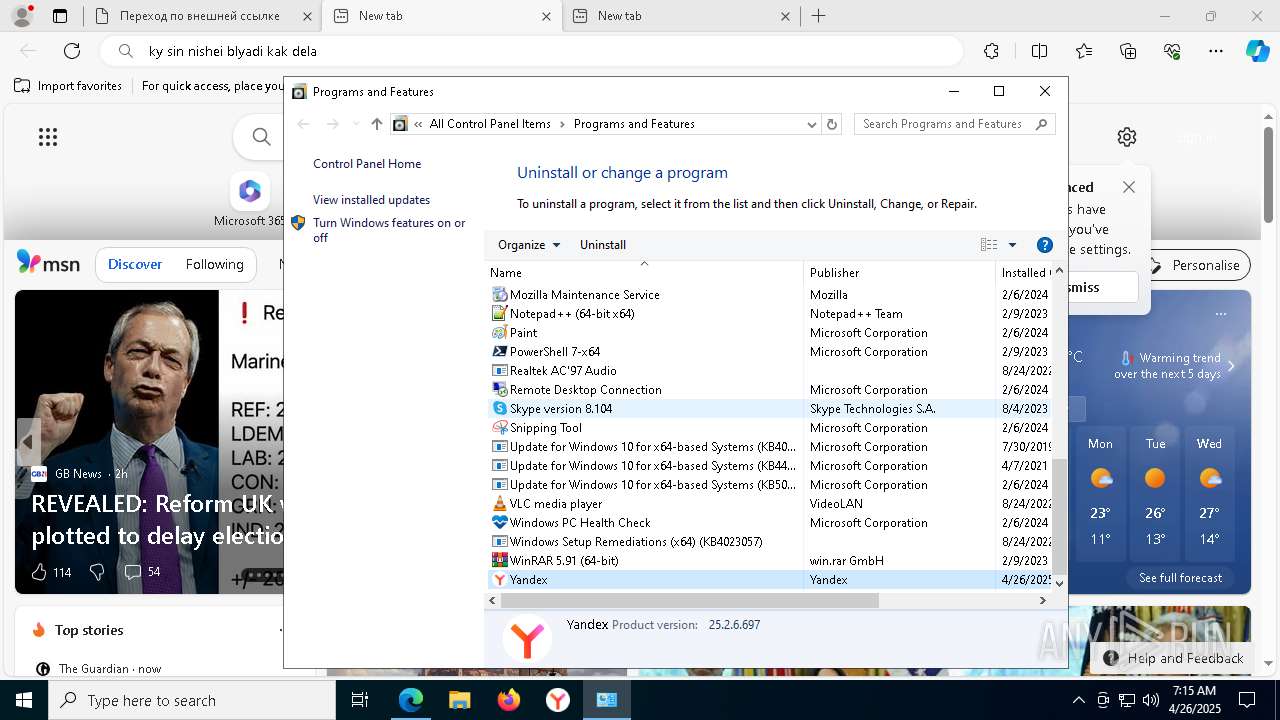Open recent locations dropdown arrow
Viewport: 1280px width, 720px height.
355,124
